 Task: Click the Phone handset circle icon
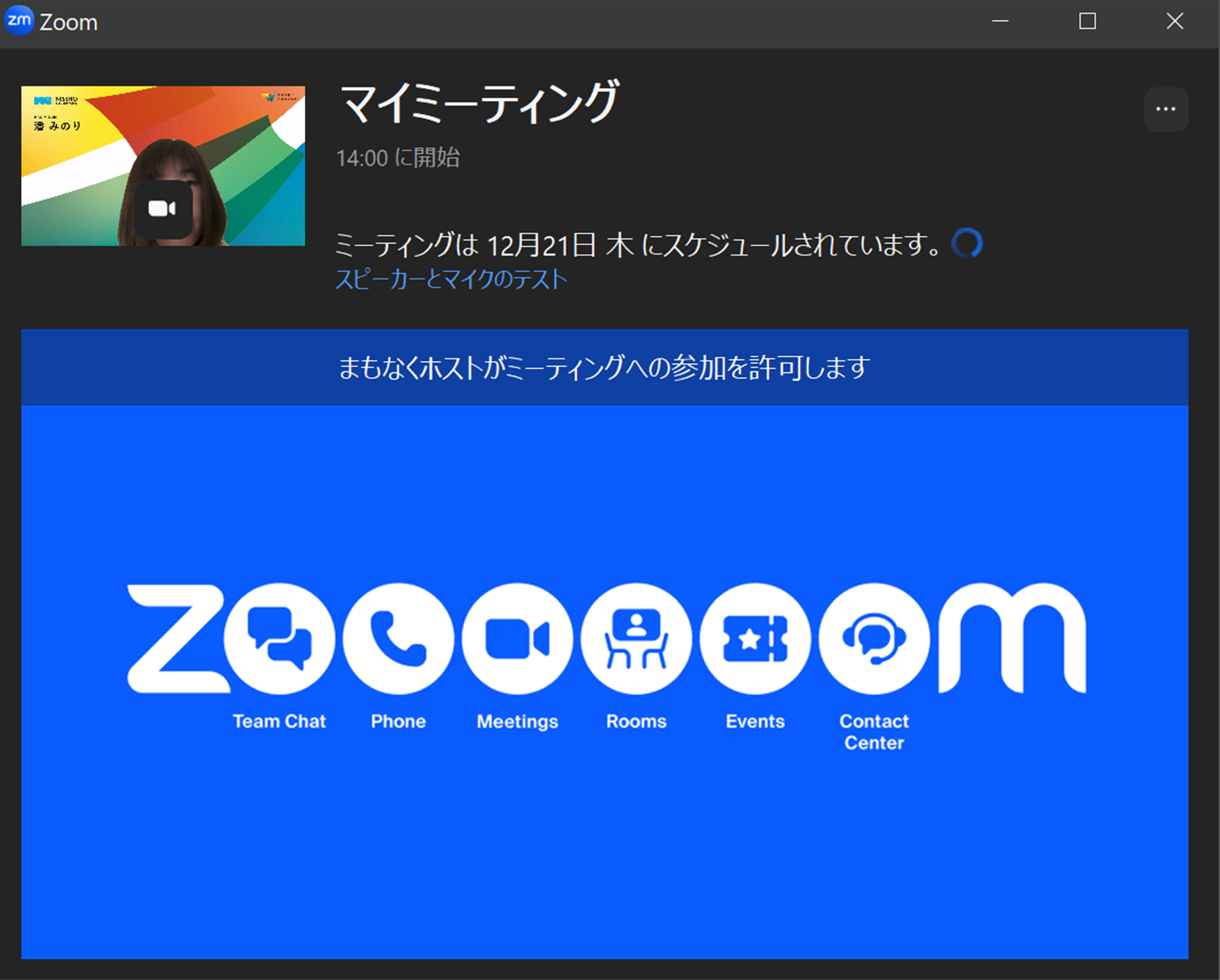point(398,638)
